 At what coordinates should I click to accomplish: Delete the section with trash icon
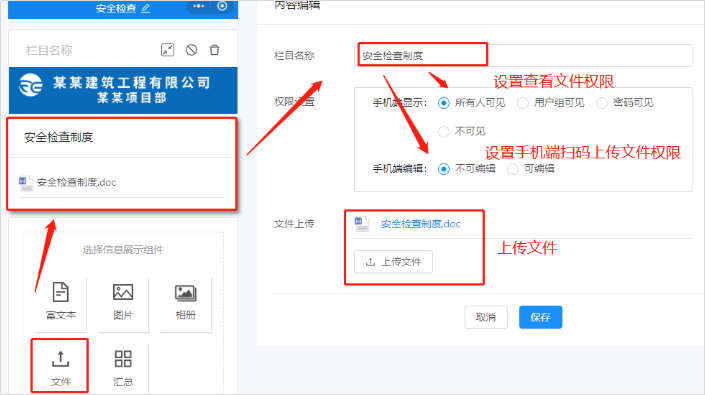pyautogui.click(x=214, y=50)
